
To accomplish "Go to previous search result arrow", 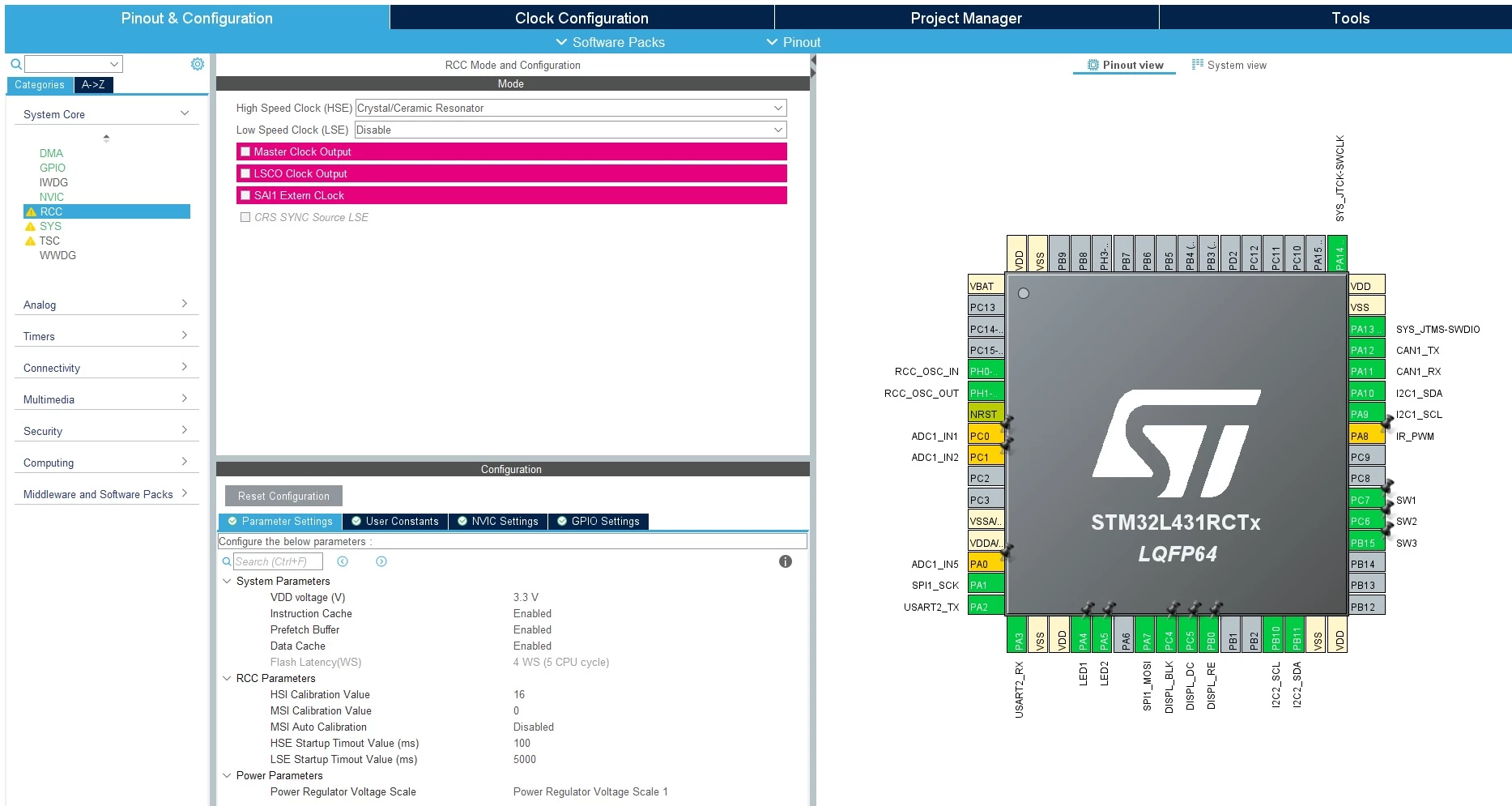I will coord(343,561).
